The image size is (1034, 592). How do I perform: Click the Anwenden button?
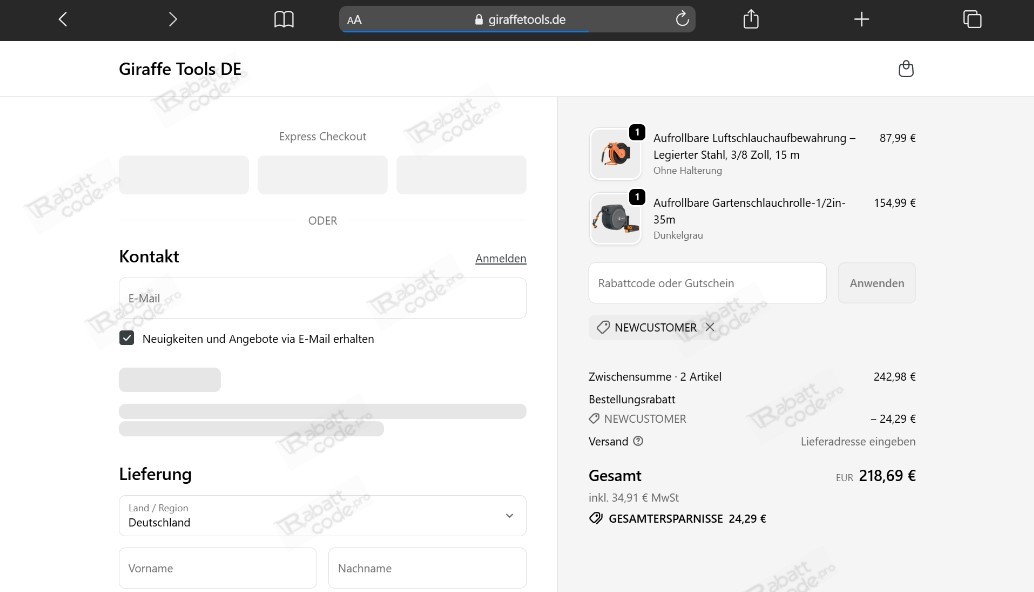pos(876,283)
